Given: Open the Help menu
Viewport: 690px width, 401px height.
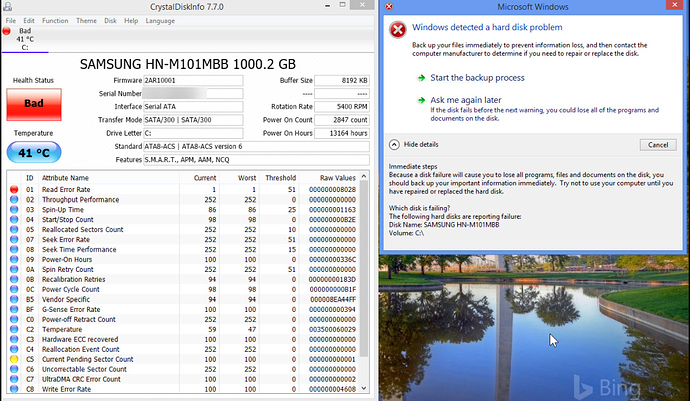Looking at the screenshot, I should coord(131,21).
